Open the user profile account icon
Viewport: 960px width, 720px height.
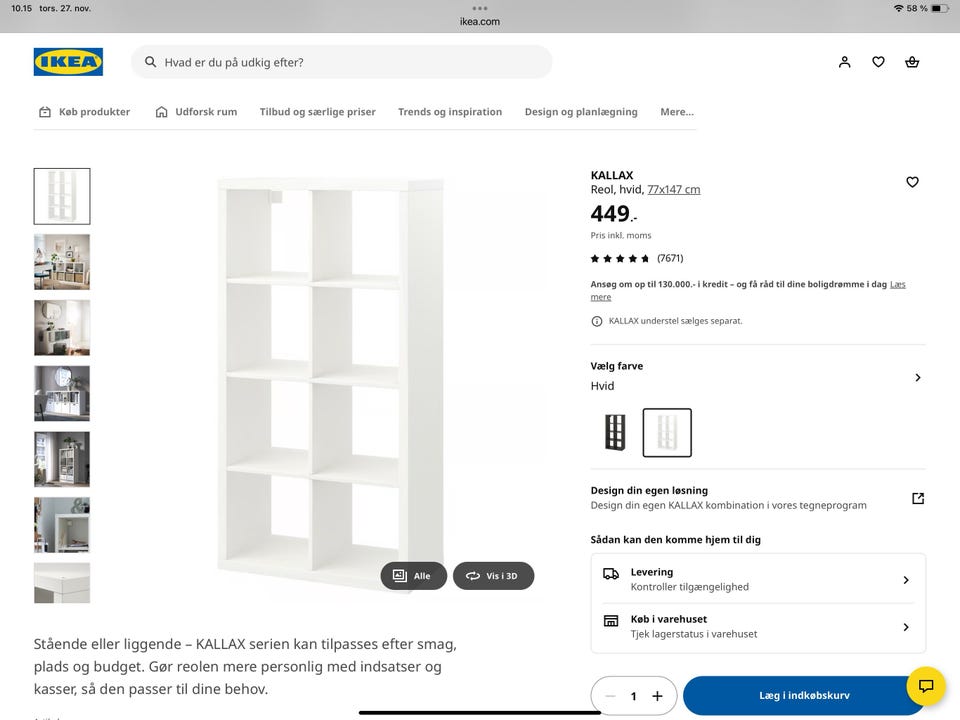point(845,62)
